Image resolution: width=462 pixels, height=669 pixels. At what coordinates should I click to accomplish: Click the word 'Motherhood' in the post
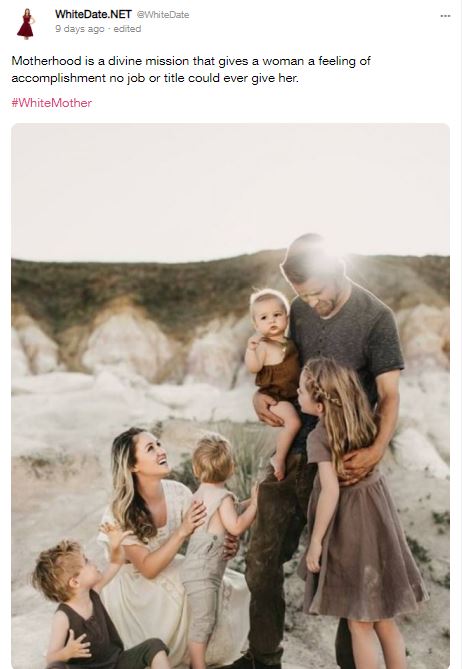(x=46, y=61)
